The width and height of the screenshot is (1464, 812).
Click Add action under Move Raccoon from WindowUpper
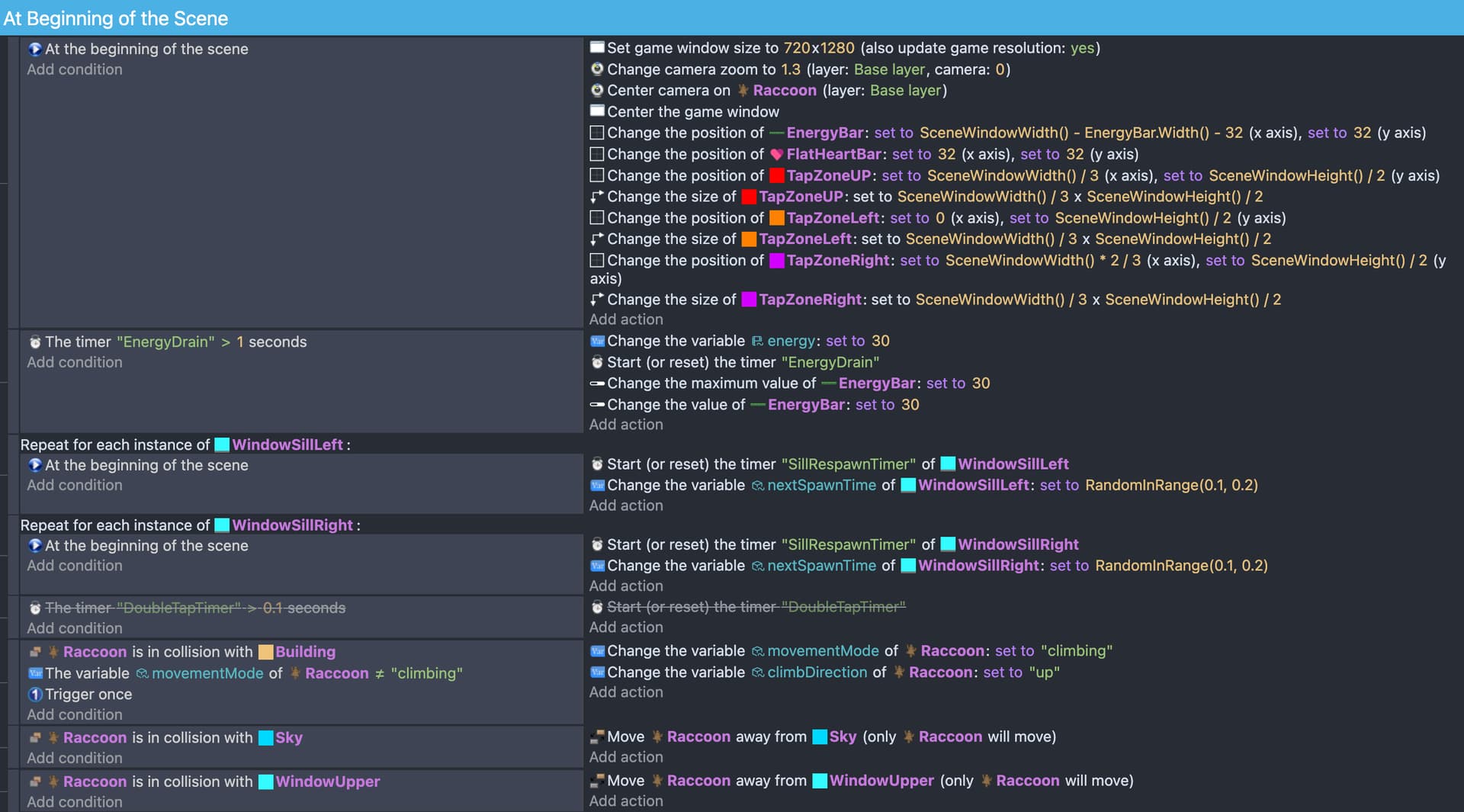[x=626, y=801]
